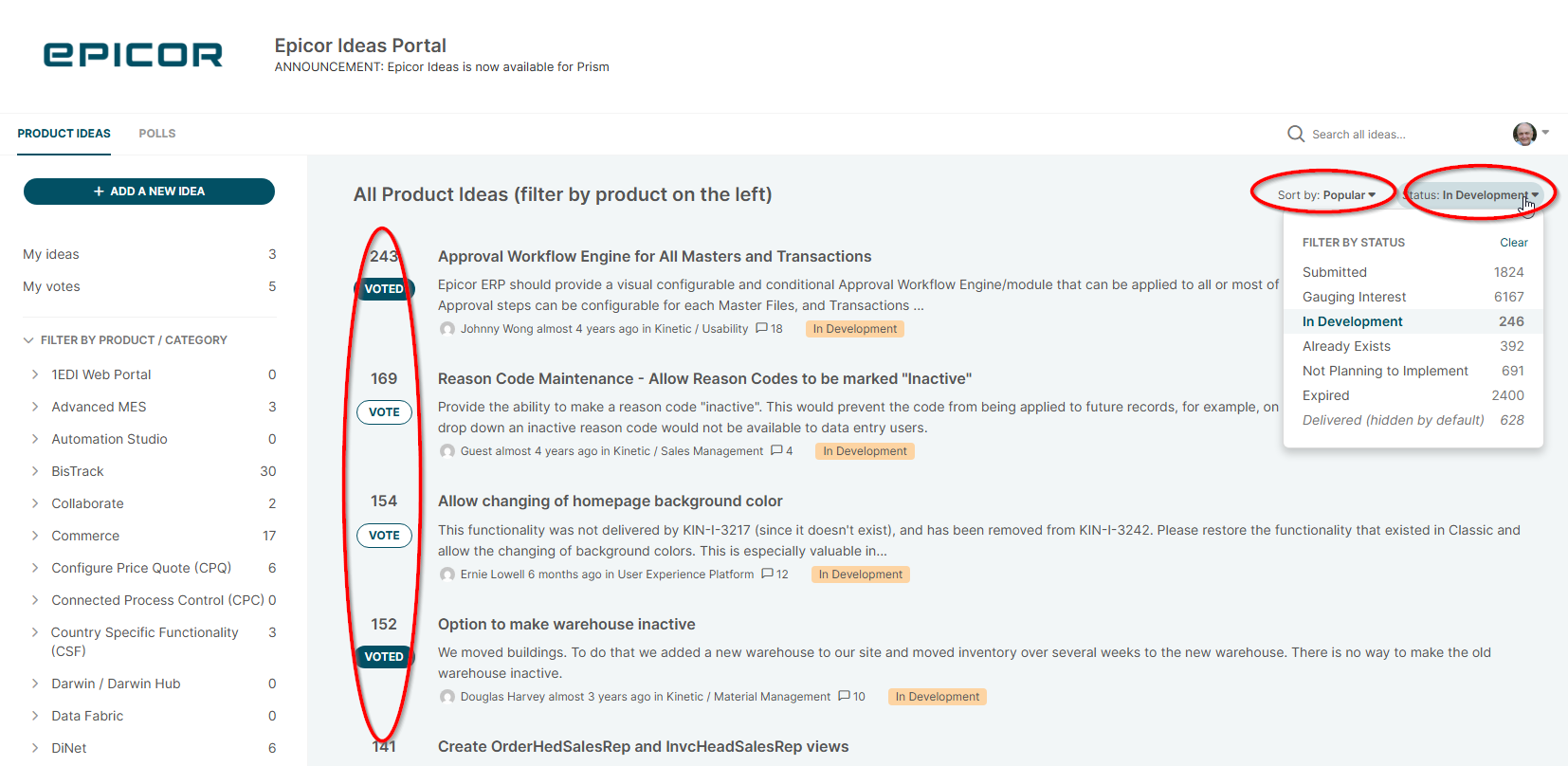Click comment icon on Approval Workflow idea
The image size is (1568, 766).
click(x=762, y=328)
